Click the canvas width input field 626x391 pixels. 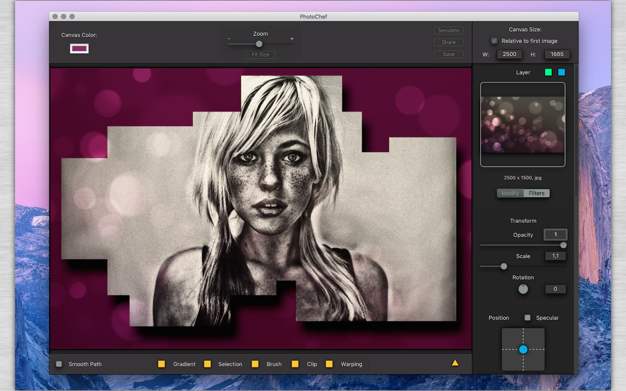(509, 54)
